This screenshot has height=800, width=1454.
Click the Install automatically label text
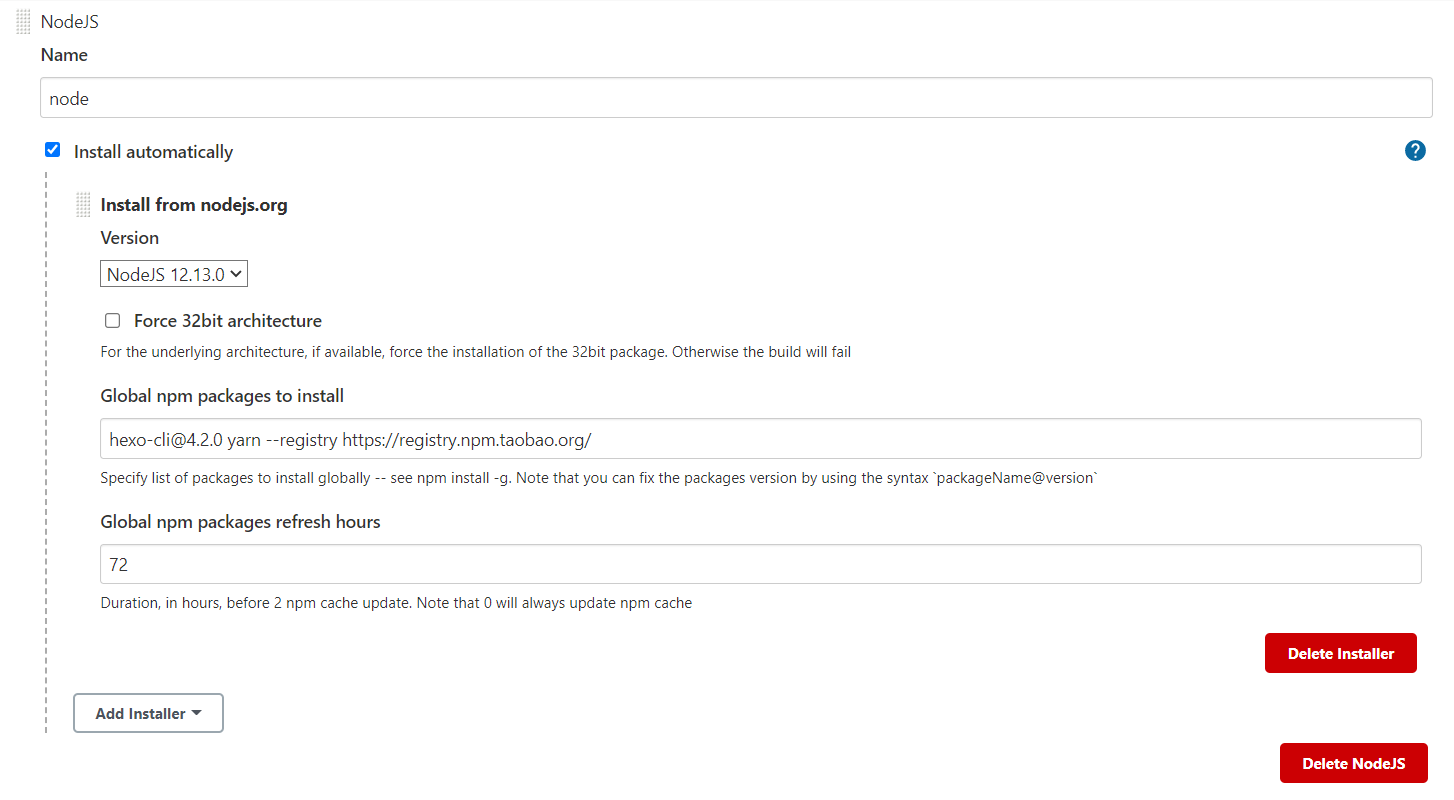coord(153,152)
